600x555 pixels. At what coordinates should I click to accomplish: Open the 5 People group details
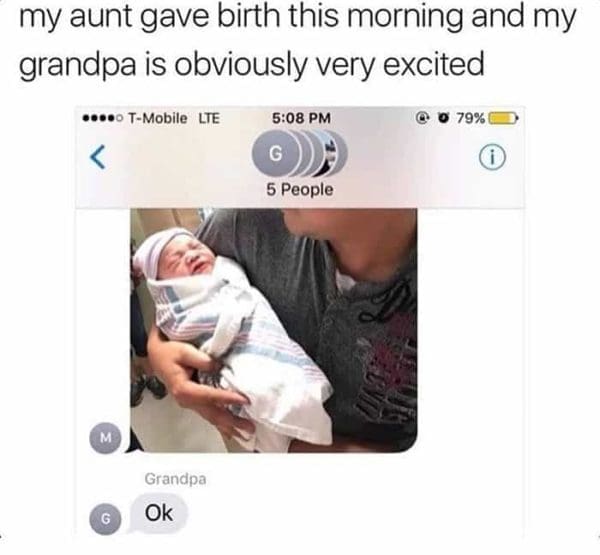click(300, 189)
